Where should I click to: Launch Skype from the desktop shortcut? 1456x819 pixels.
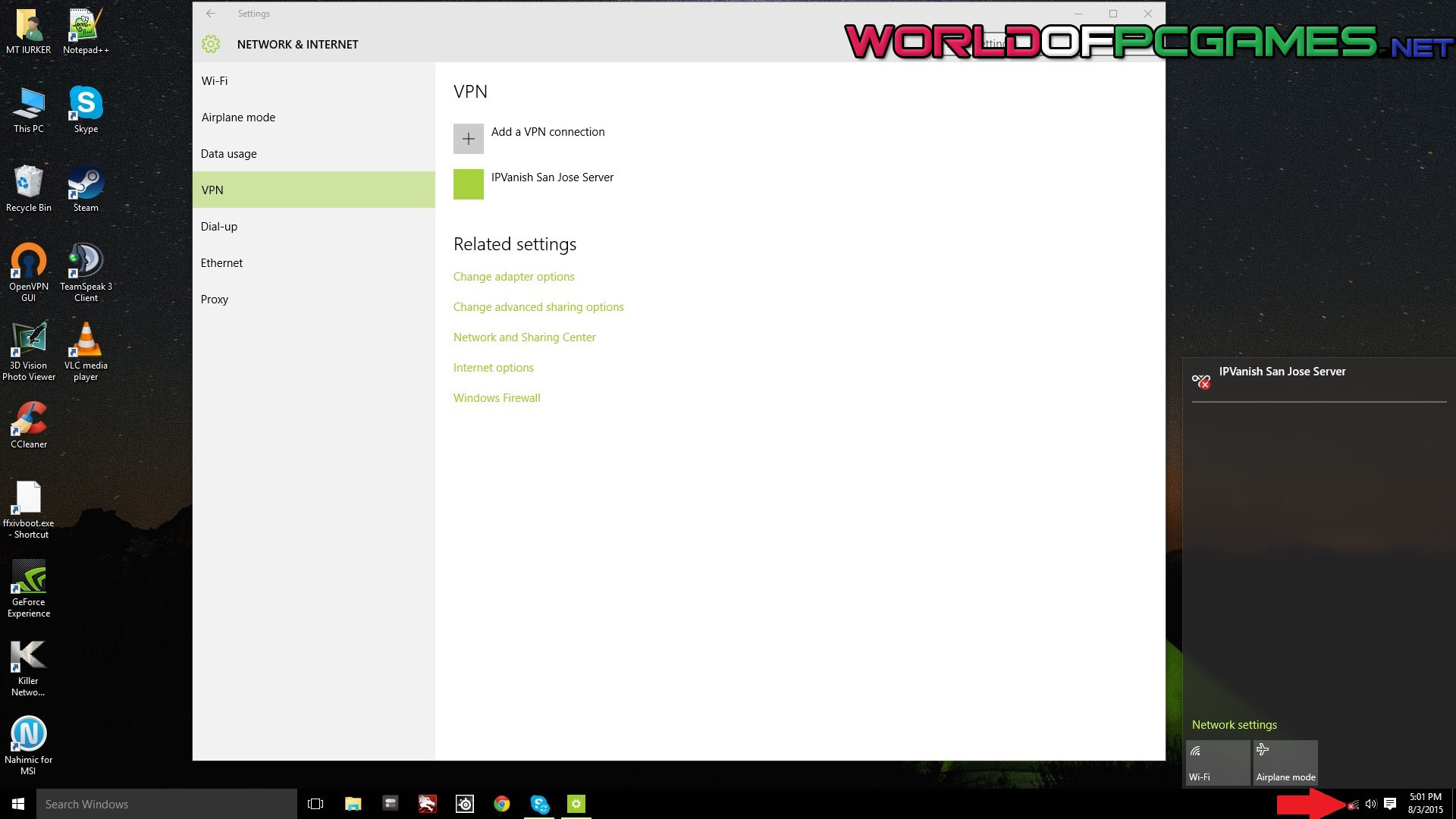(x=86, y=111)
